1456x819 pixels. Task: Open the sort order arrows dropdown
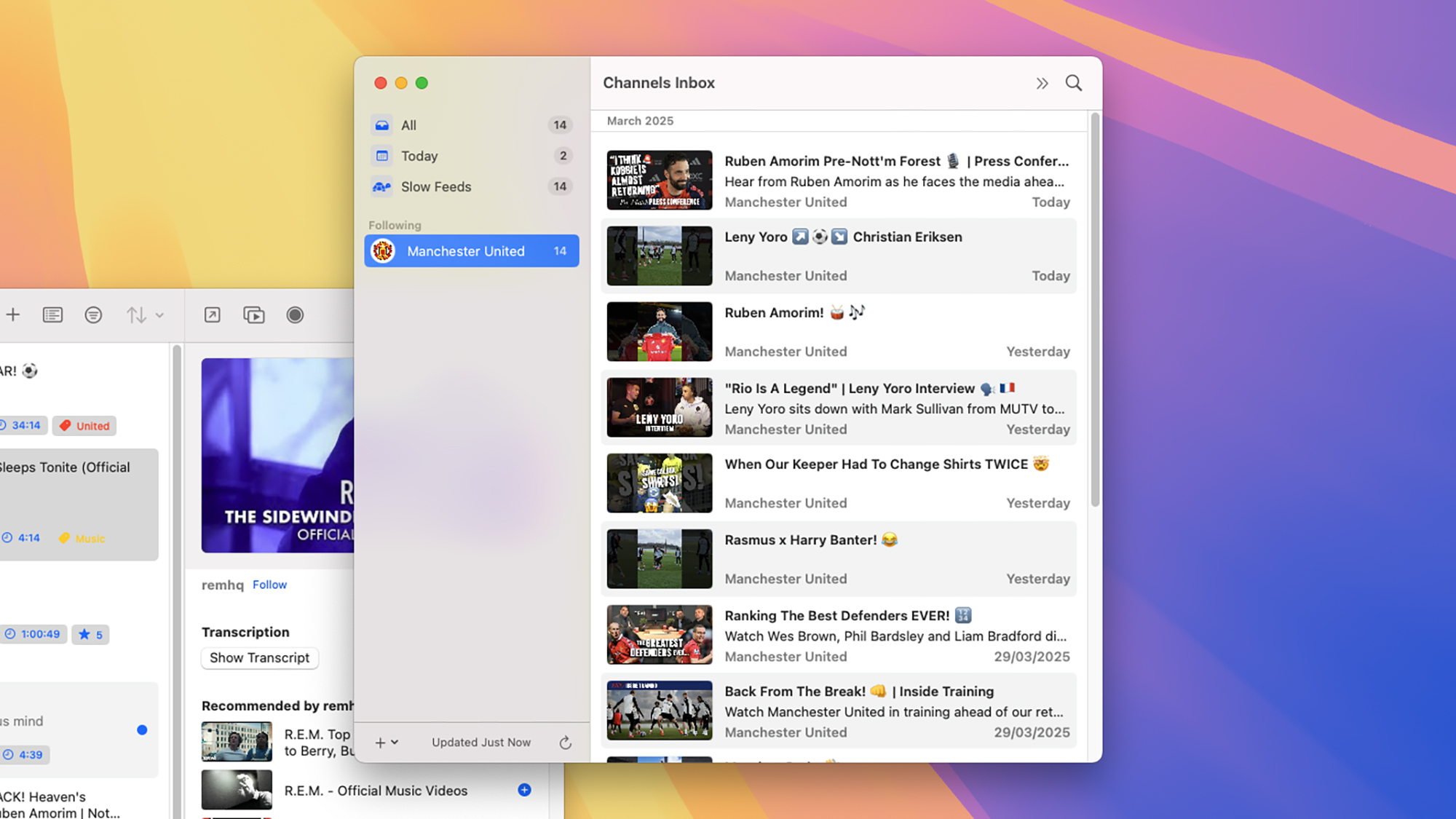click(144, 315)
